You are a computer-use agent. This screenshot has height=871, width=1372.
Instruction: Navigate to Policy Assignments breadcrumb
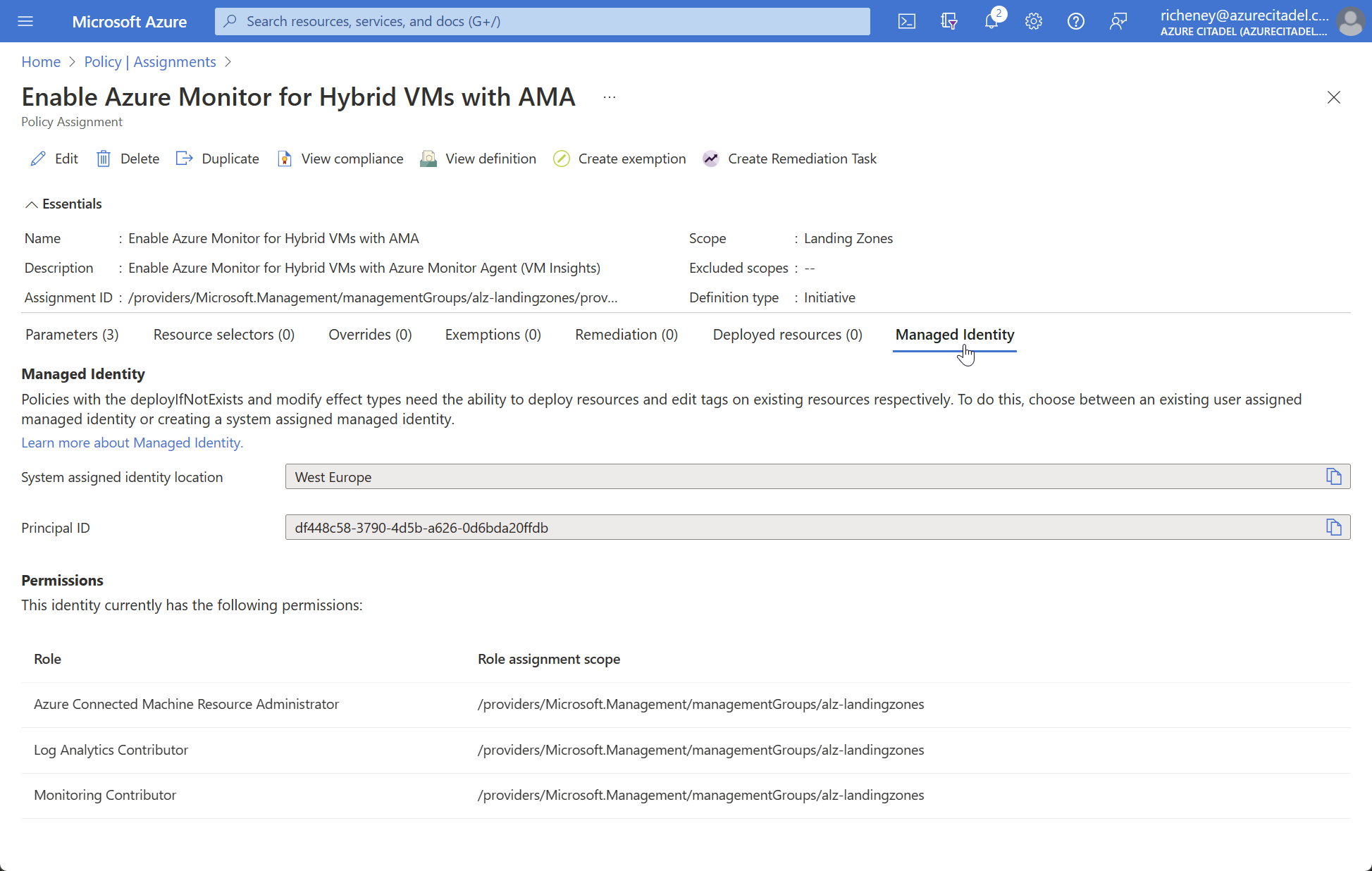(150, 61)
